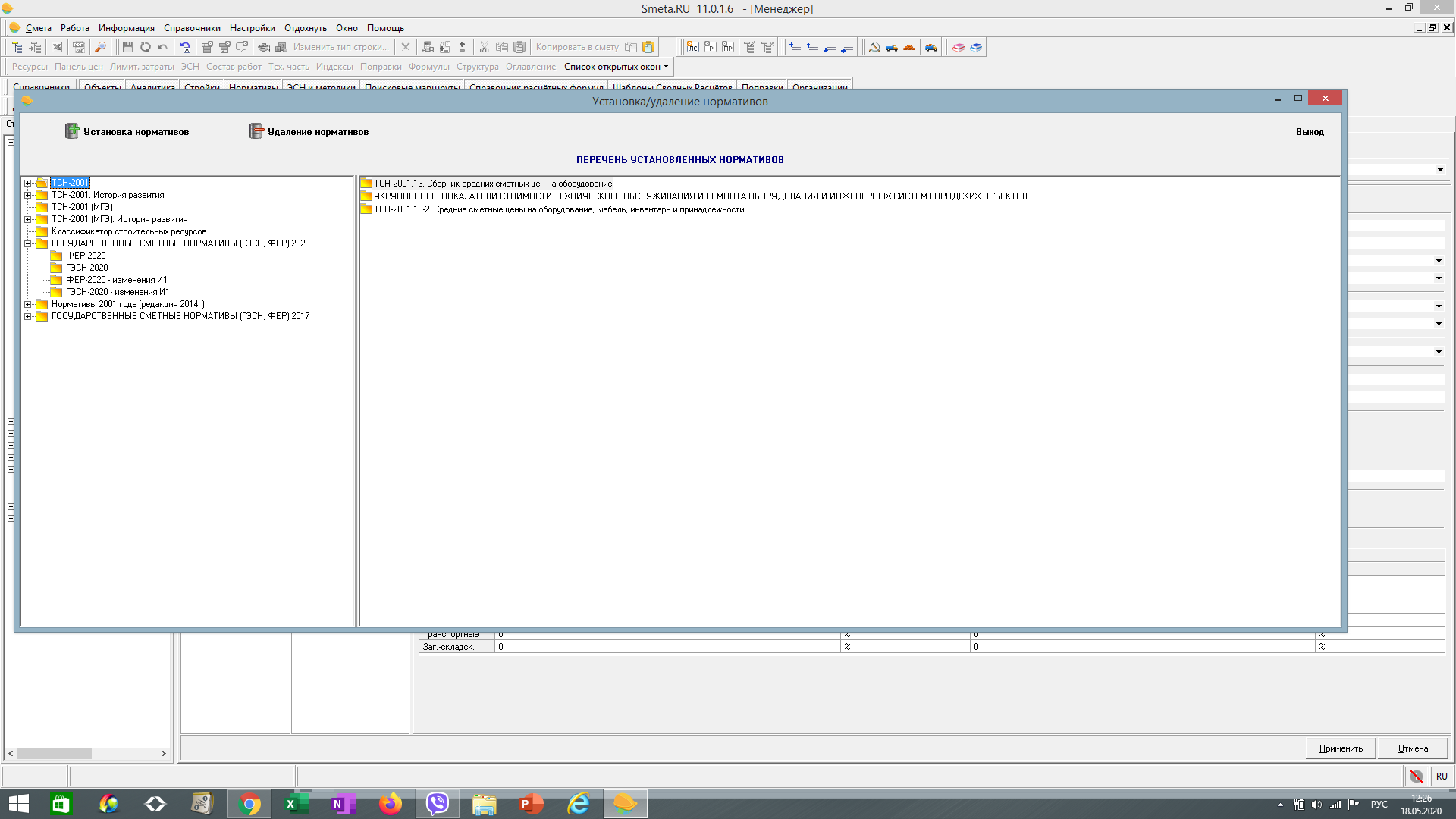This screenshot has width=1456, height=819.
Task: Click the ЛС create estimate icon
Action: 692,47
